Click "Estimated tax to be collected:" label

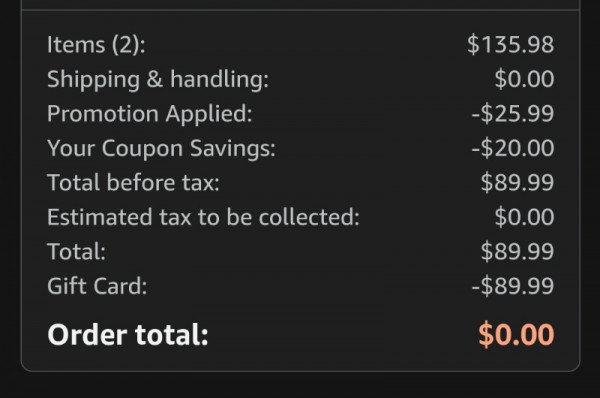pyautogui.click(x=203, y=217)
